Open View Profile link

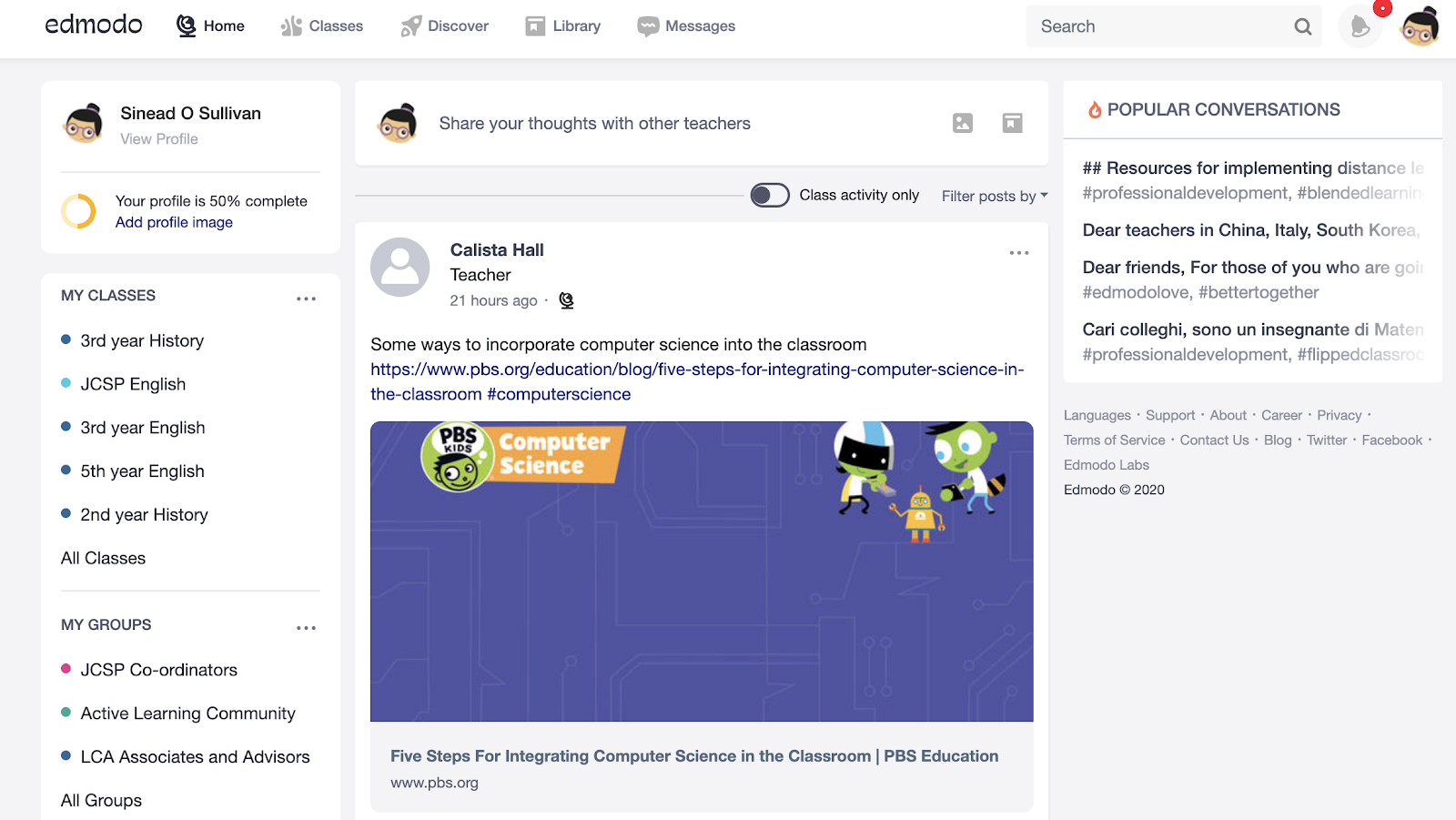click(159, 139)
